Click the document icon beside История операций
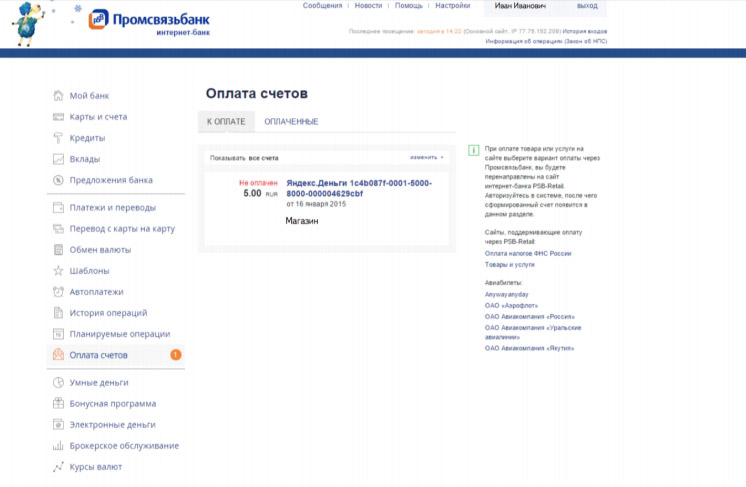 [58, 313]
